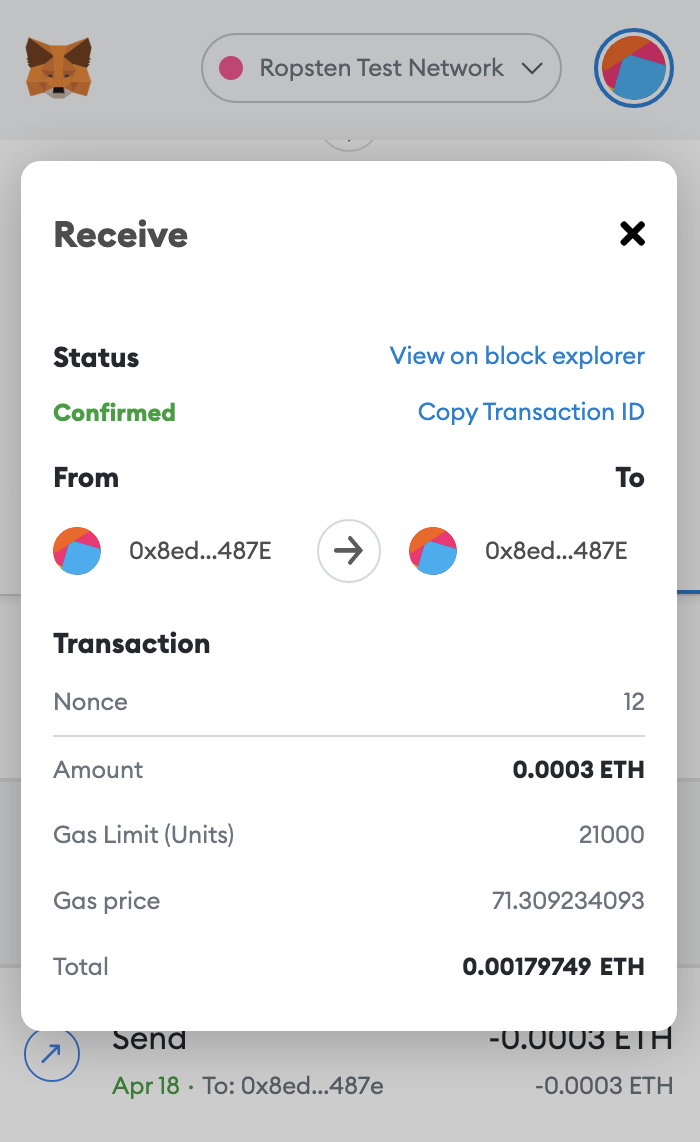Screen dimensions: 700x1142
Task: Select the From account avatar
Action: 77,551
